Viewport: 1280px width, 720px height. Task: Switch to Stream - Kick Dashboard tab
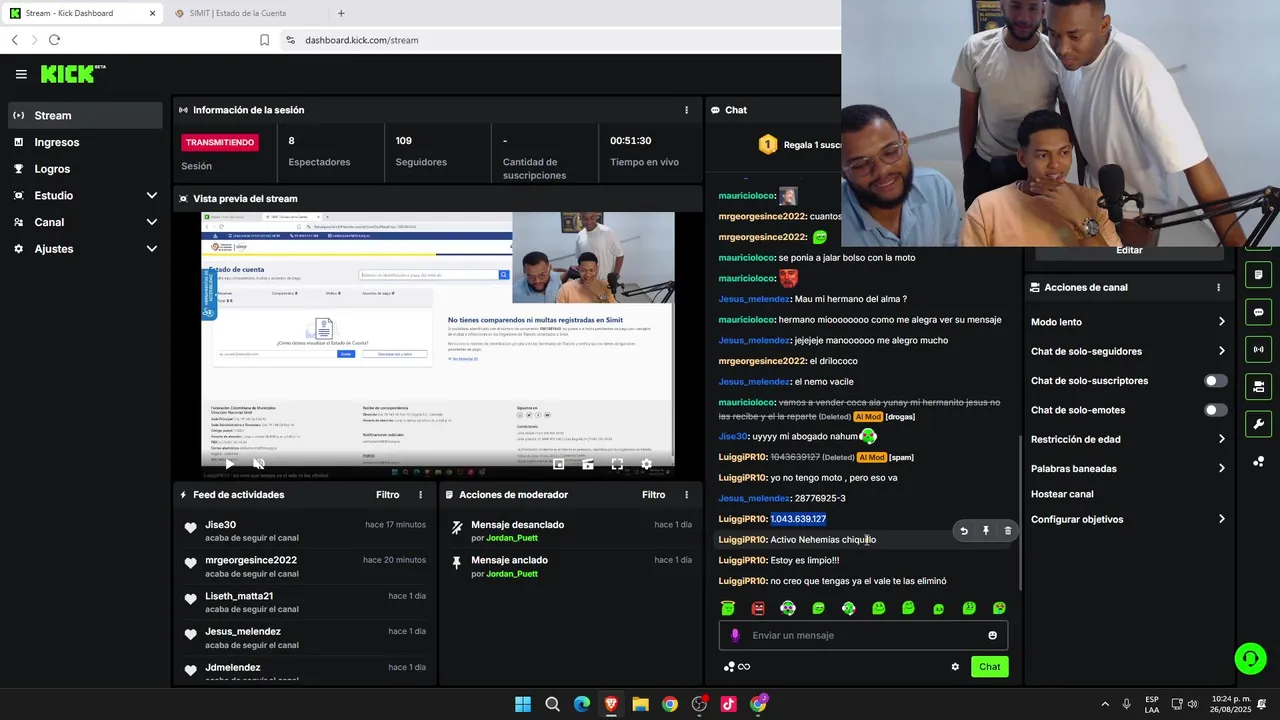(x=83, y=13)
